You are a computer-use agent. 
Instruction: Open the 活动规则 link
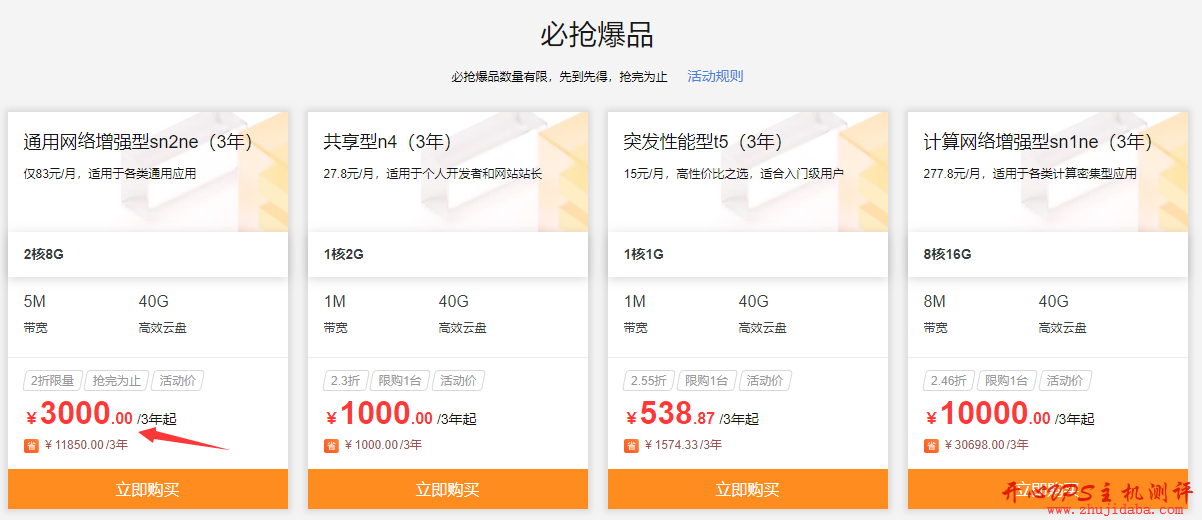[x=715, y=76]
